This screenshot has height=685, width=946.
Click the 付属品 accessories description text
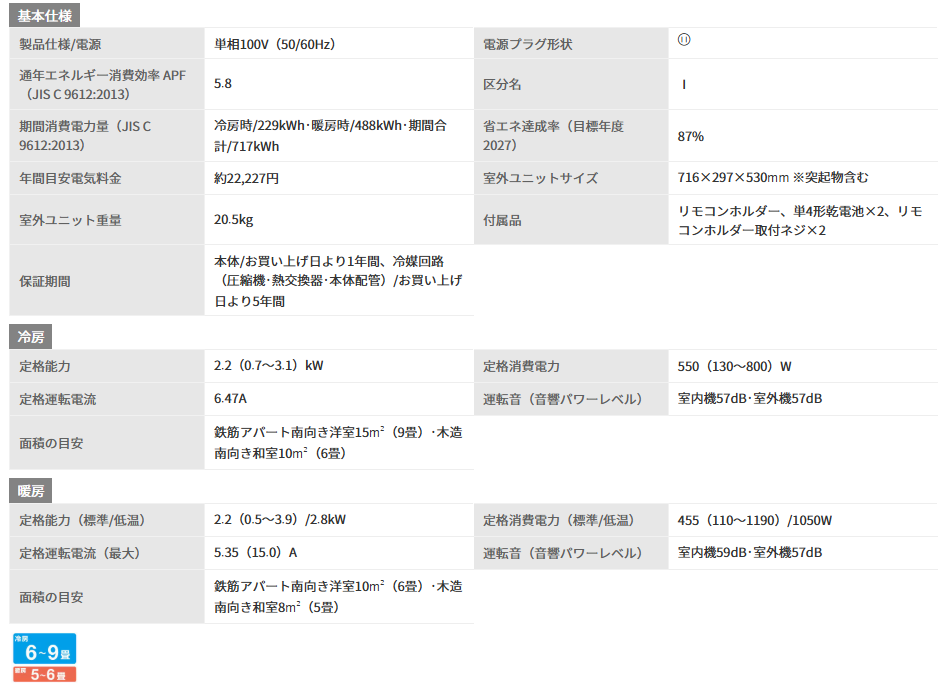(799, 220)
